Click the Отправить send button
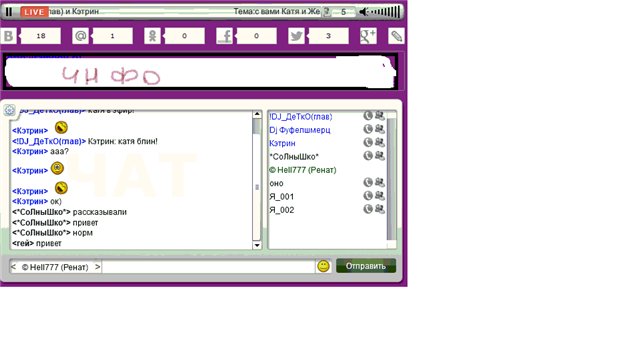Image resolution: width=640 pixels, height=360 pixels. pyautogui.click(x=366, y=266)
